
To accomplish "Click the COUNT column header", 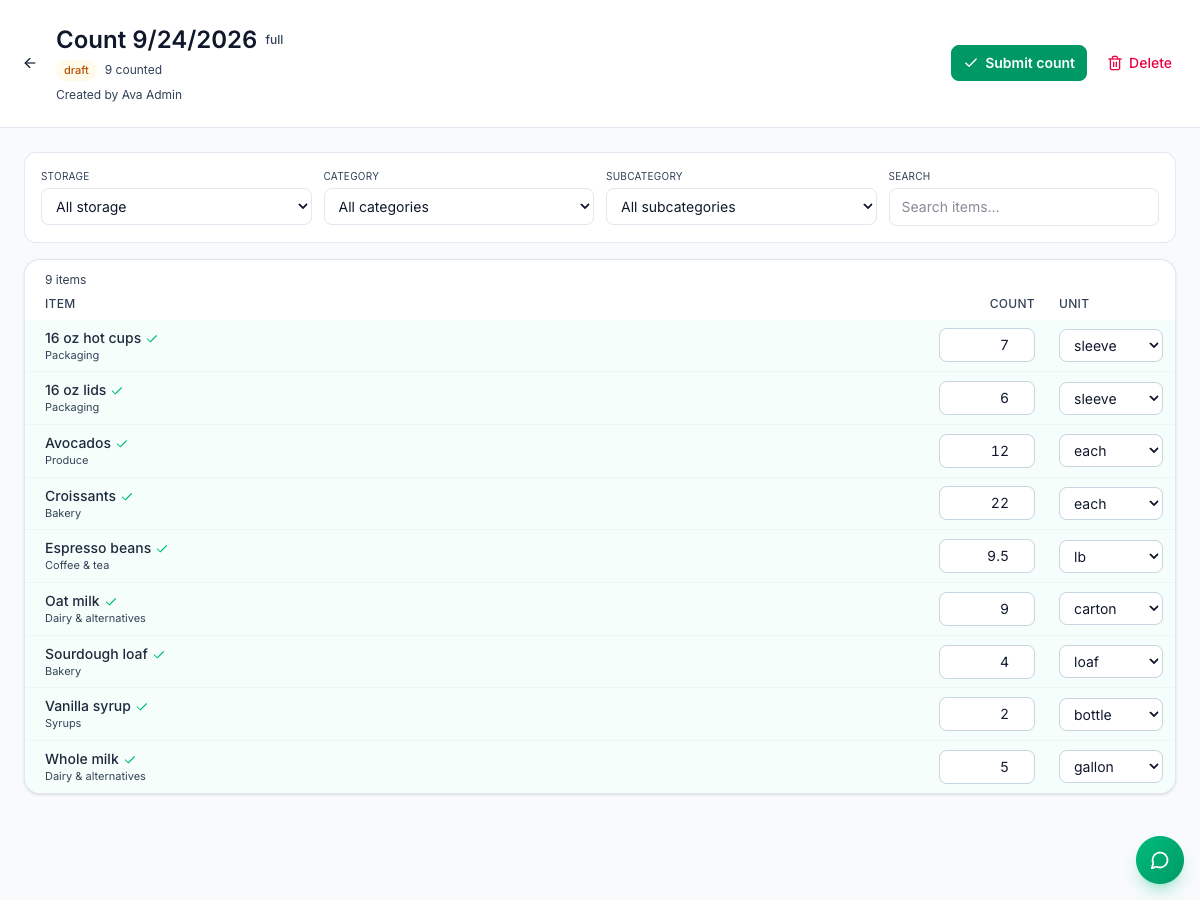I will pos(1012,304).
